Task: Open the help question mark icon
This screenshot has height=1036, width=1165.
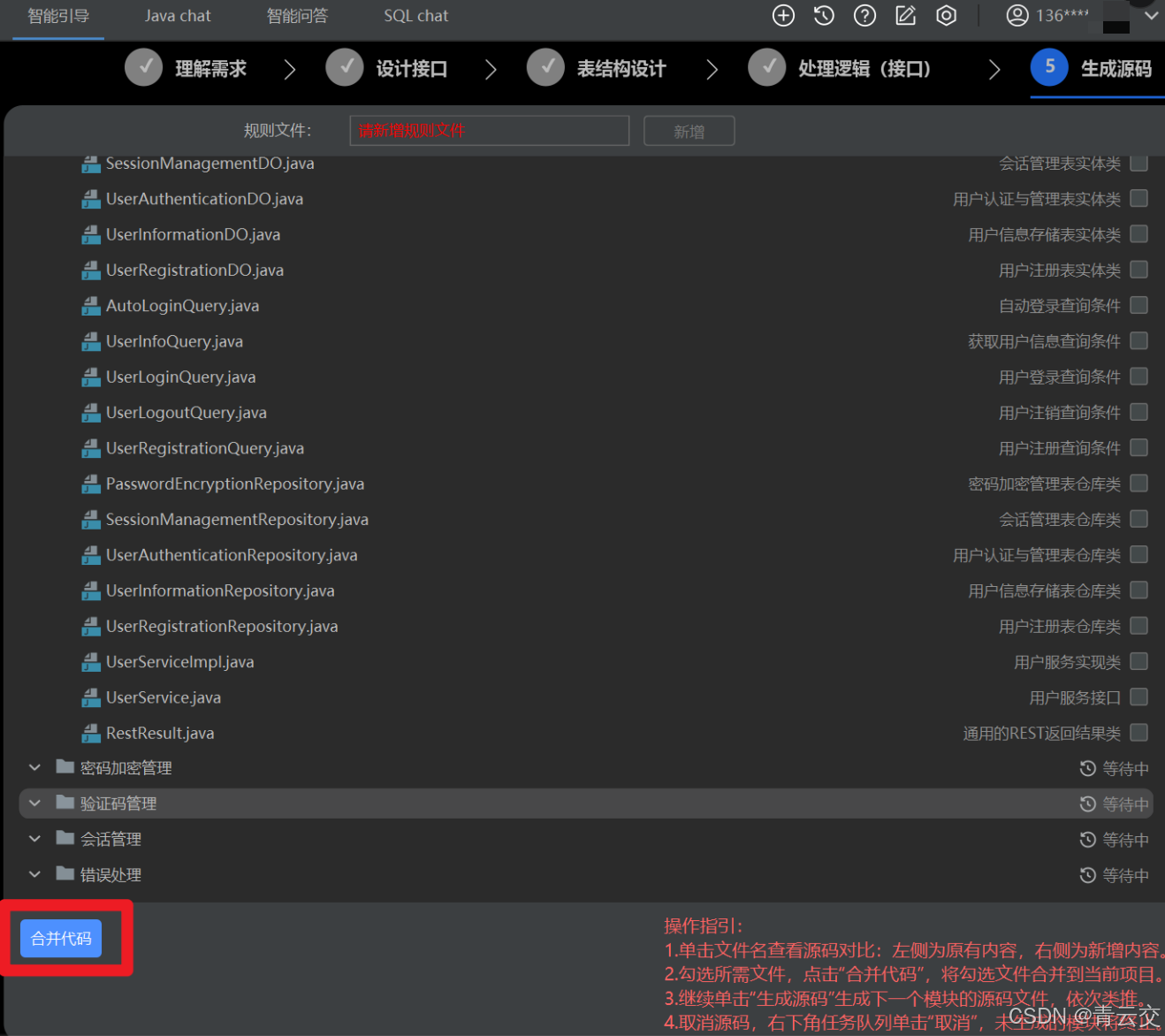Action: (x=864, y=16)
